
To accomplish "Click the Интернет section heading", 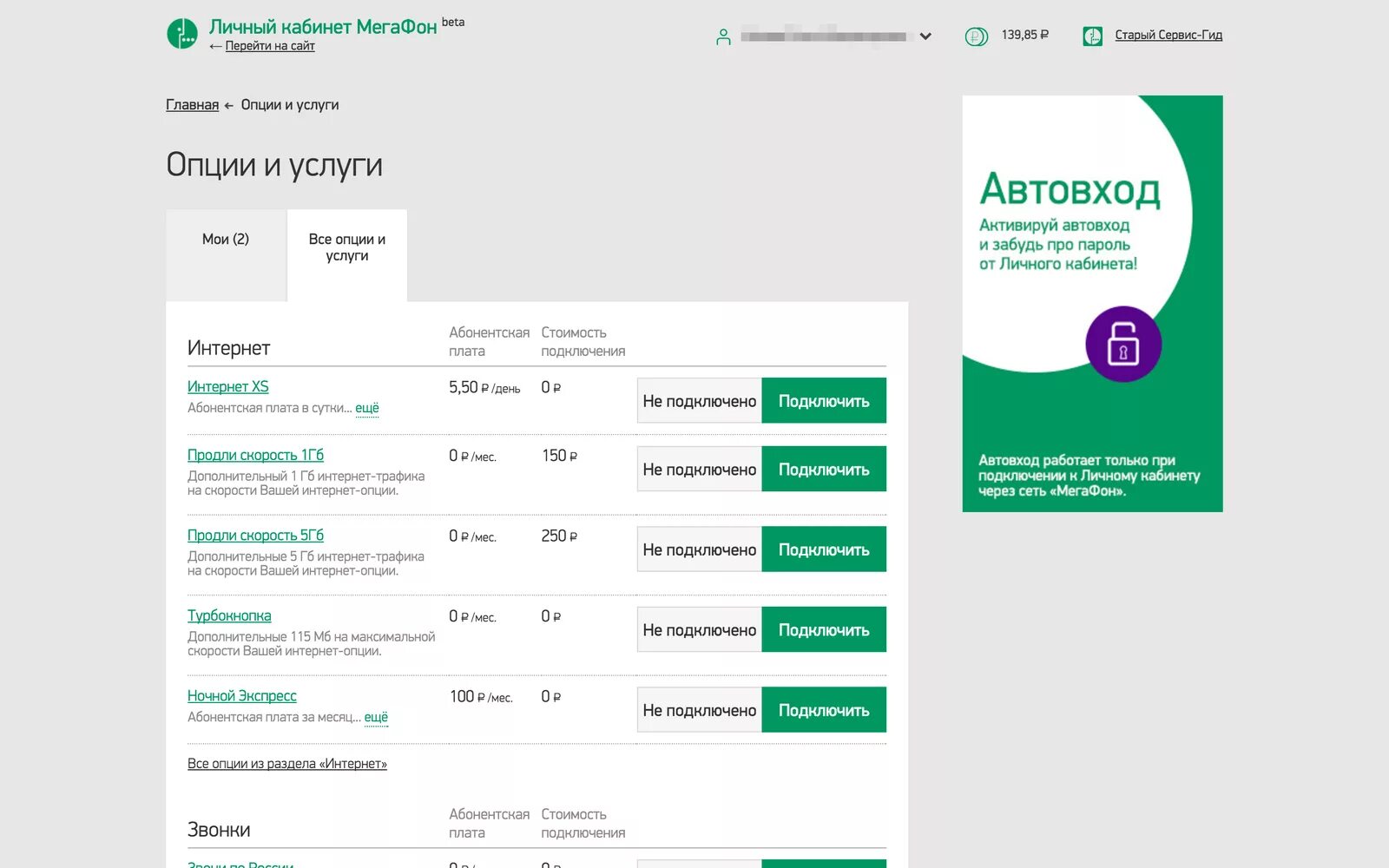I will coord(229,348).
